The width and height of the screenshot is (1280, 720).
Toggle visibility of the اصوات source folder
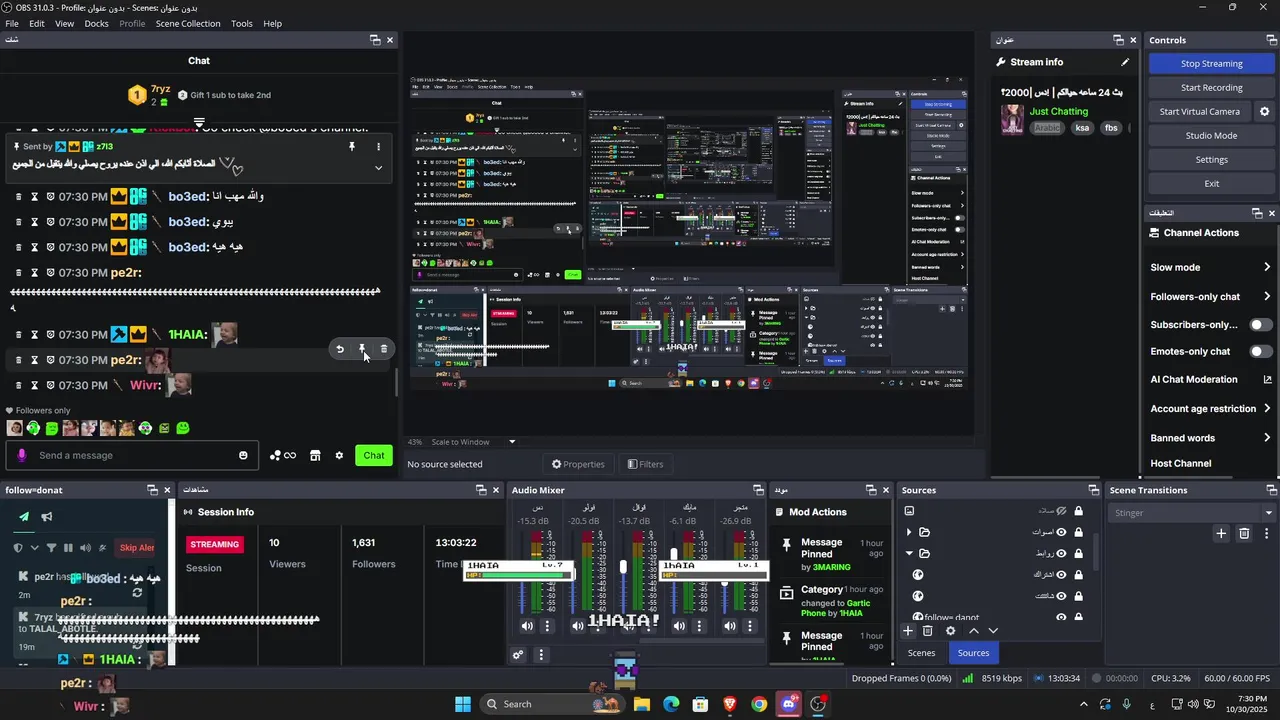click(x=1062, y=532)
